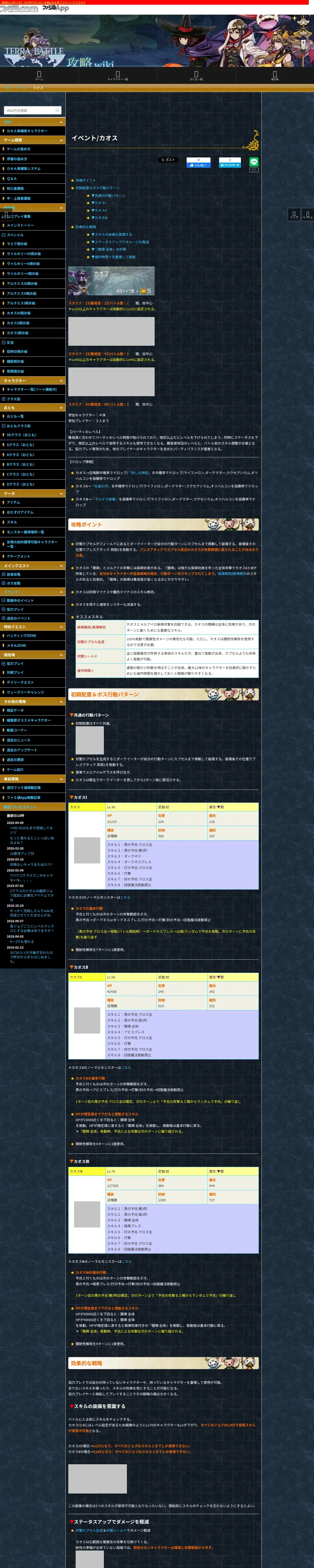Open ハンティングZONE sidebar link
The image size is (314, 1568).
click(x=21, y=636)
